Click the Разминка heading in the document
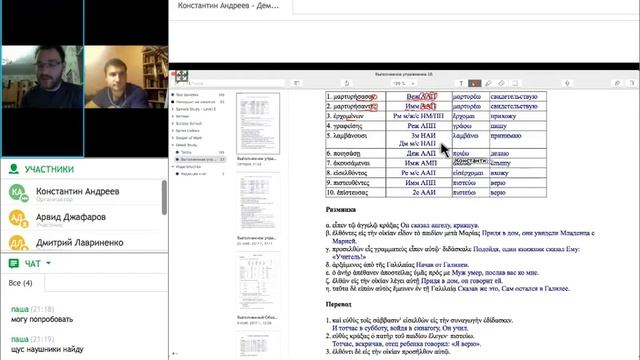 (x=341, y=209)
